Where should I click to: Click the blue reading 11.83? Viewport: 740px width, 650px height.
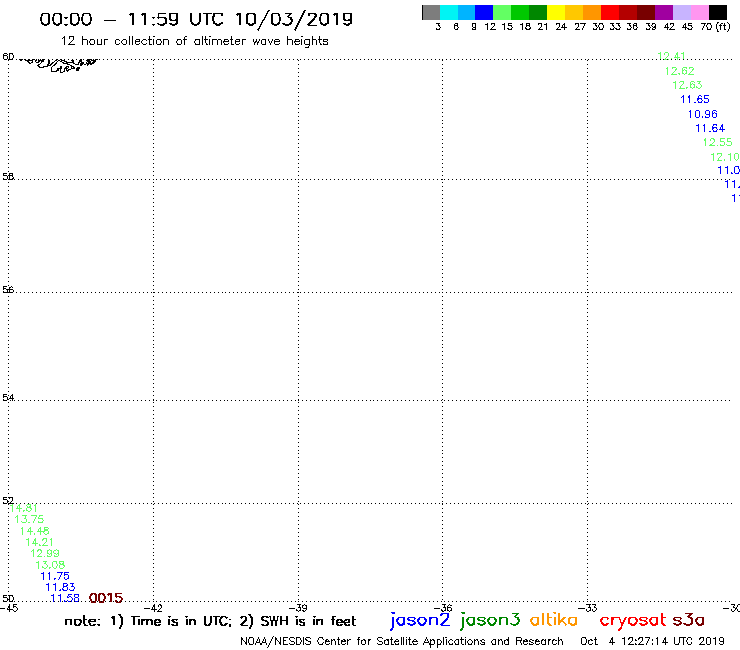point(60,587)
